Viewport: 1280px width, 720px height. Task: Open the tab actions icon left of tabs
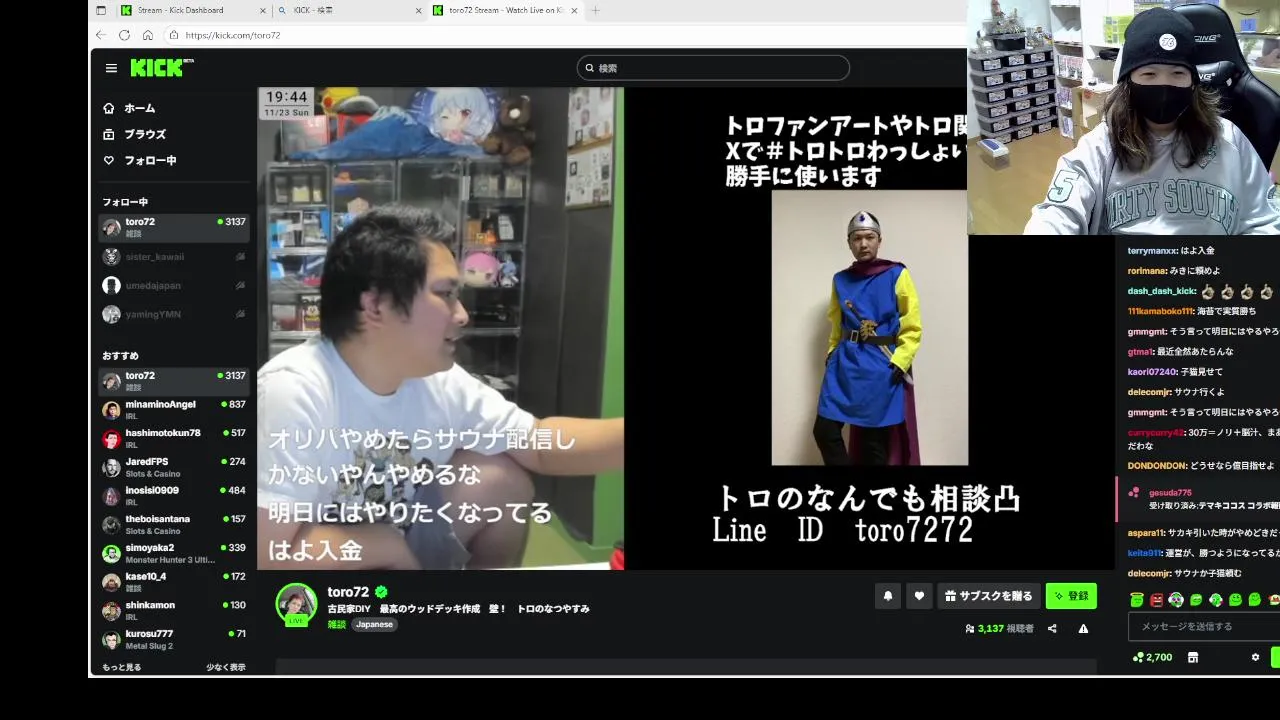pyautogui.click(x=101, y=10)
